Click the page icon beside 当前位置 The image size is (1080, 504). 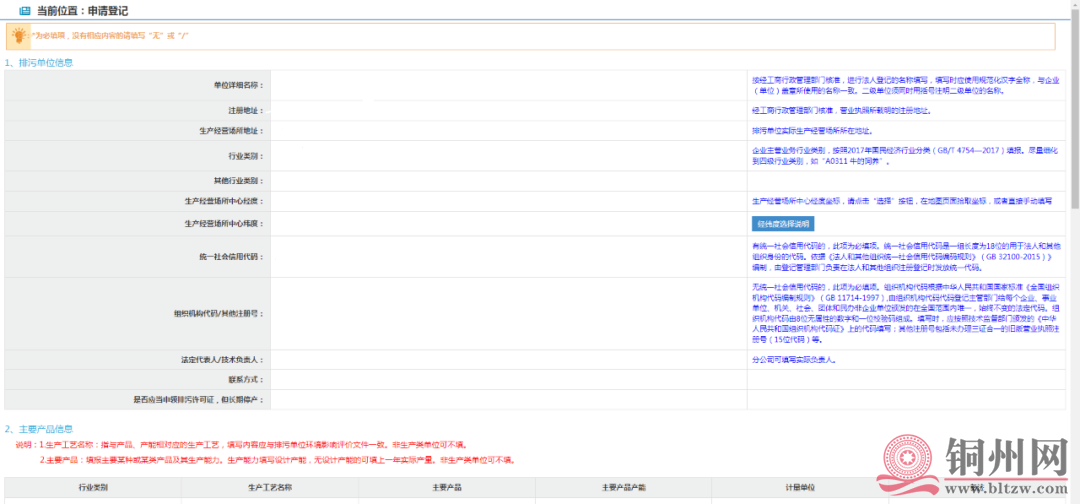coord(24,10)
